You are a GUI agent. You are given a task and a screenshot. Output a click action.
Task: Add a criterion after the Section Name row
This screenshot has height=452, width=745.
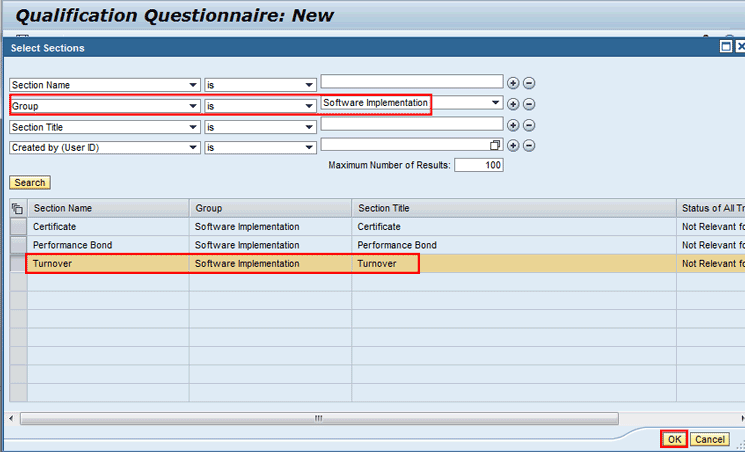pos(513,84)
